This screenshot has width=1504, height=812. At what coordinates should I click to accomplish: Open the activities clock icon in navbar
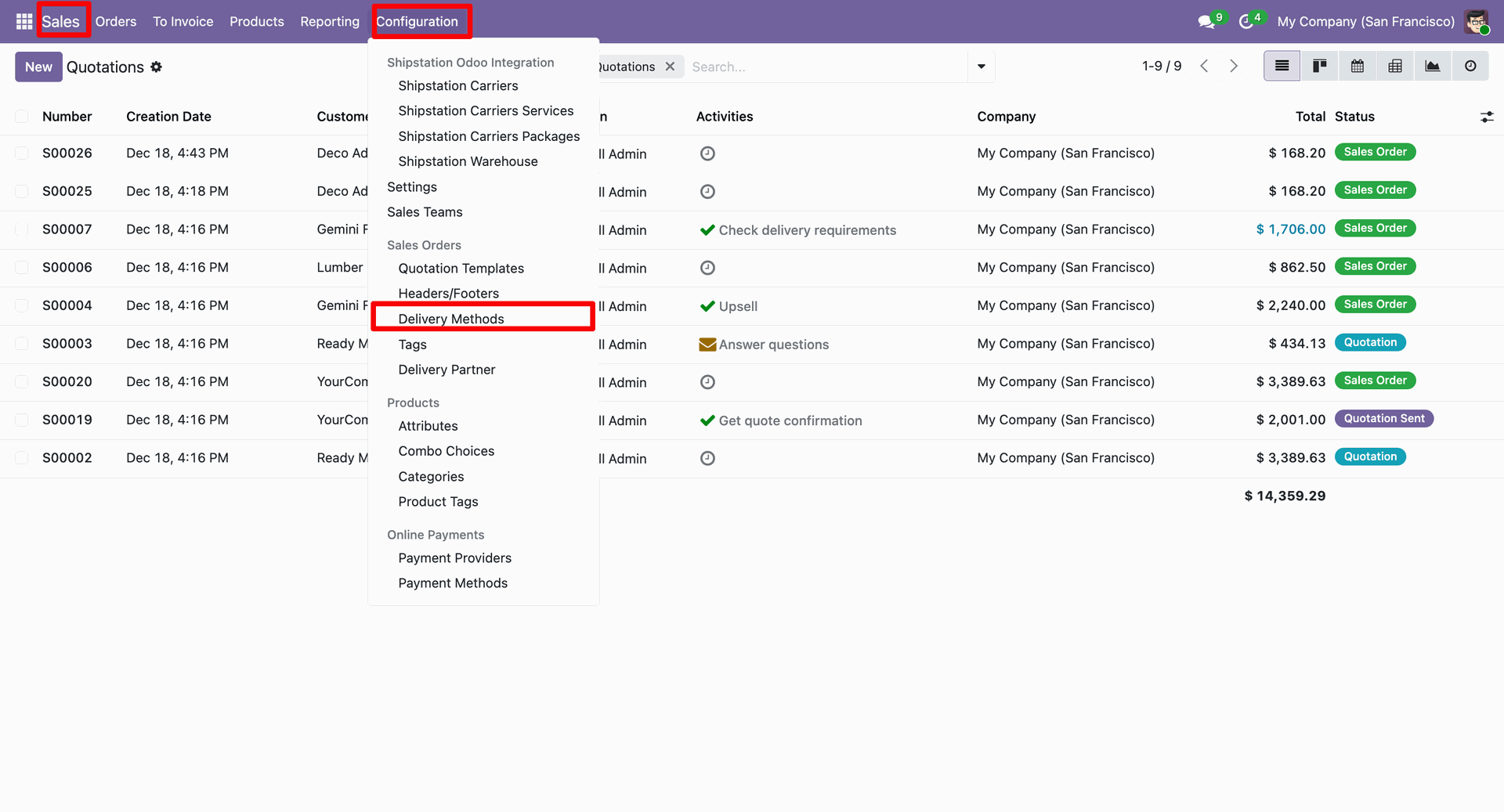1245,22
